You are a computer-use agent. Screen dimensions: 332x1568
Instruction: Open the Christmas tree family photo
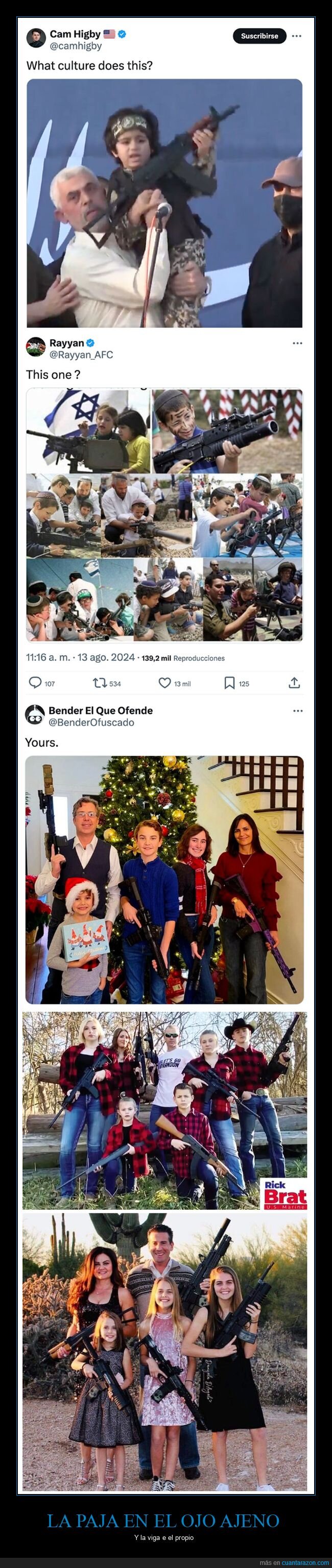coord(164,879)
